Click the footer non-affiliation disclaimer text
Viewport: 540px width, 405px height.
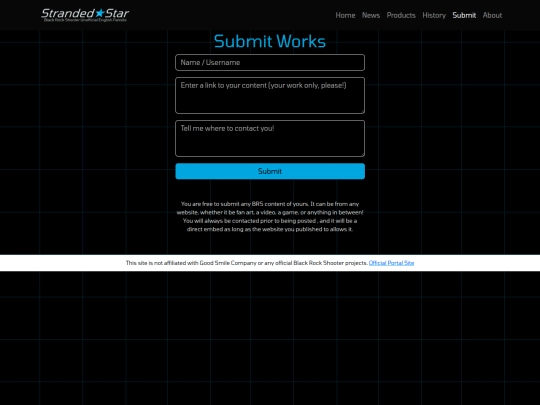[x=247, y=263]
